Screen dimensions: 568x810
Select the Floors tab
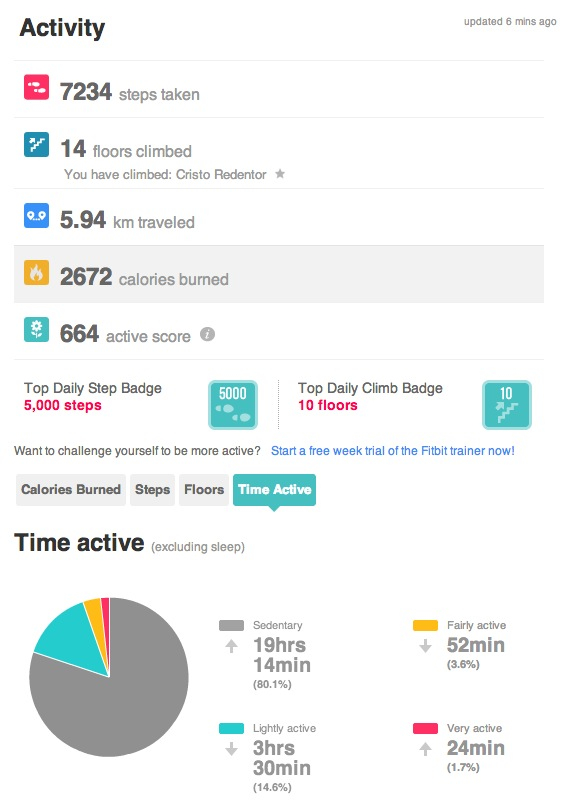204,490
